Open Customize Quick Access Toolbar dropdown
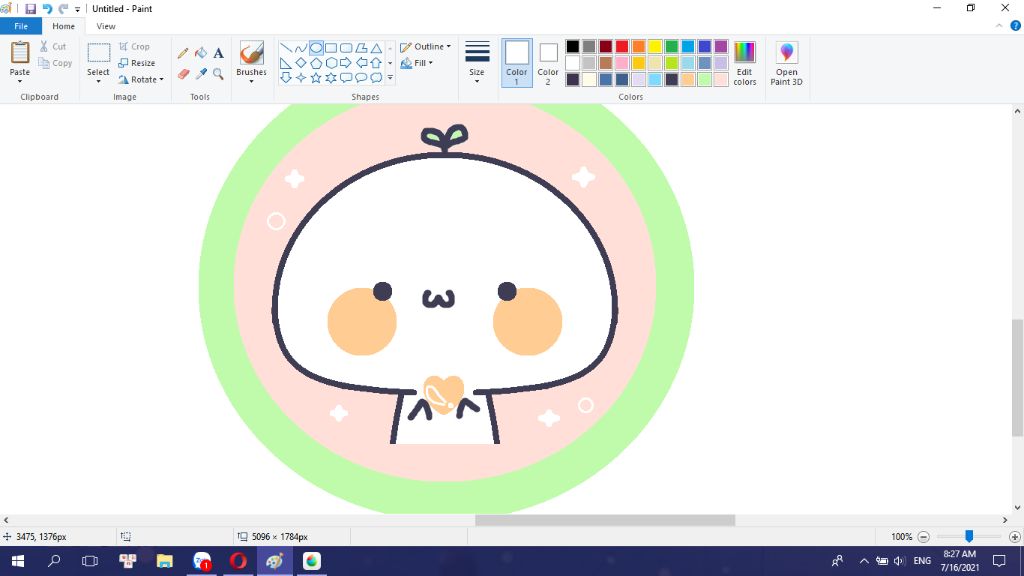The width and height of the screenshot is (1024, 576). click(x=77, y=9)
